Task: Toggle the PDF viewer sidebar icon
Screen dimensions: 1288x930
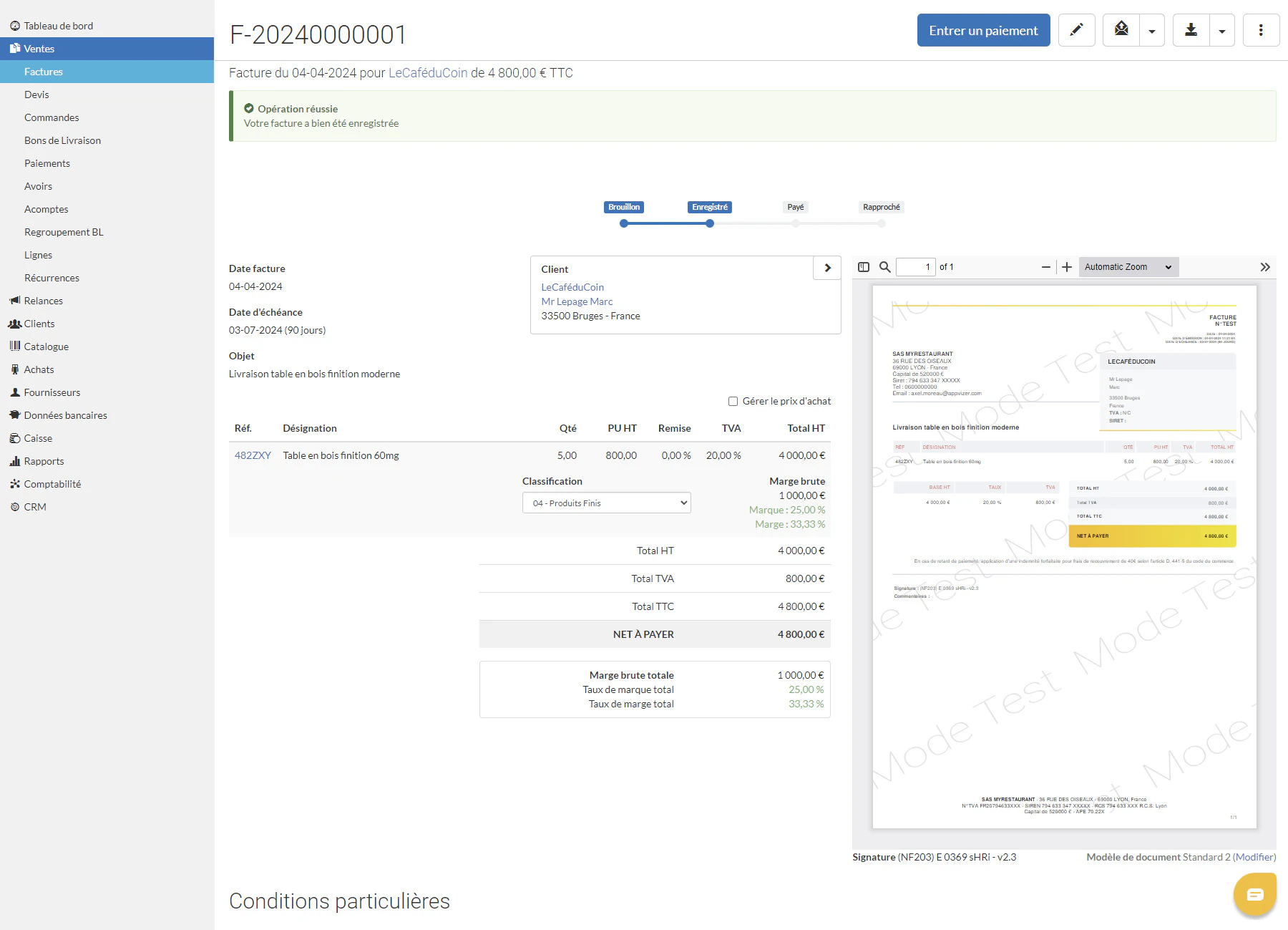Action: pos(864,267)
